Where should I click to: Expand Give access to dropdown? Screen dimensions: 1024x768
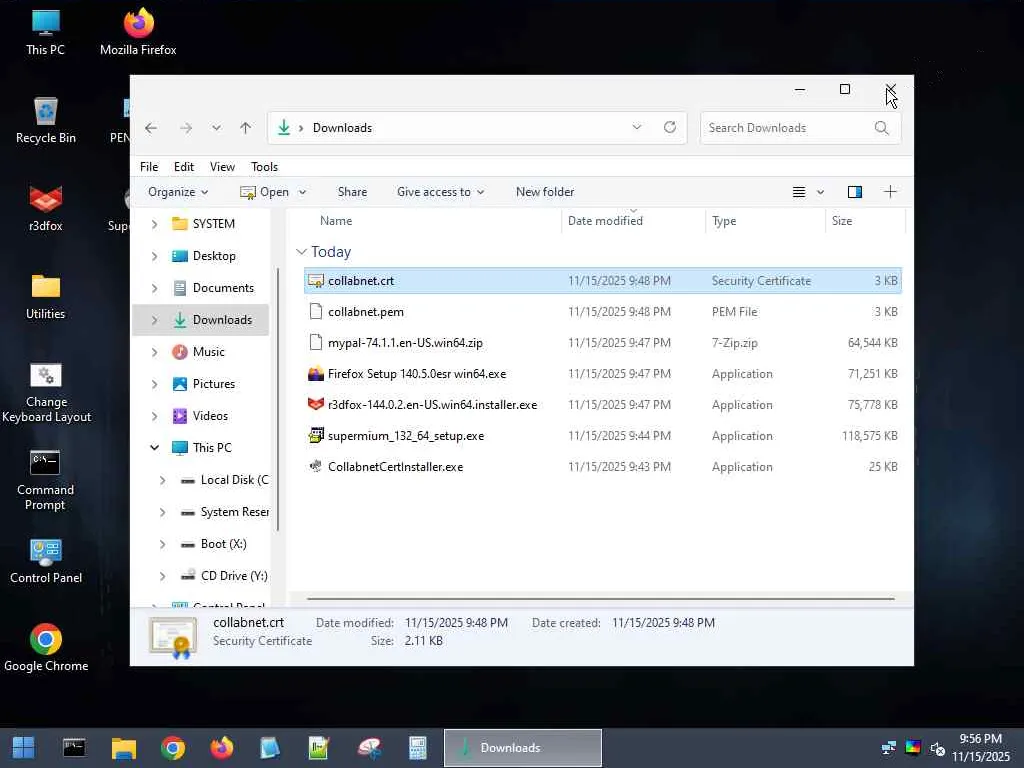[441, 192]
